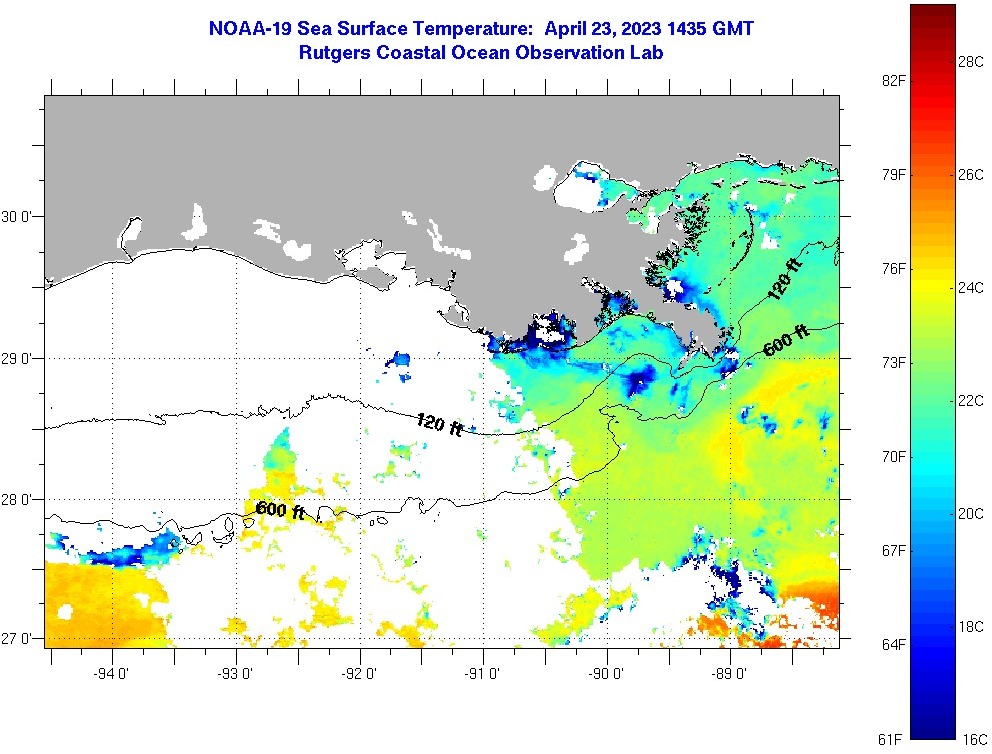
Task: Click the 30 0' latitude label
Action: (15, 217)
